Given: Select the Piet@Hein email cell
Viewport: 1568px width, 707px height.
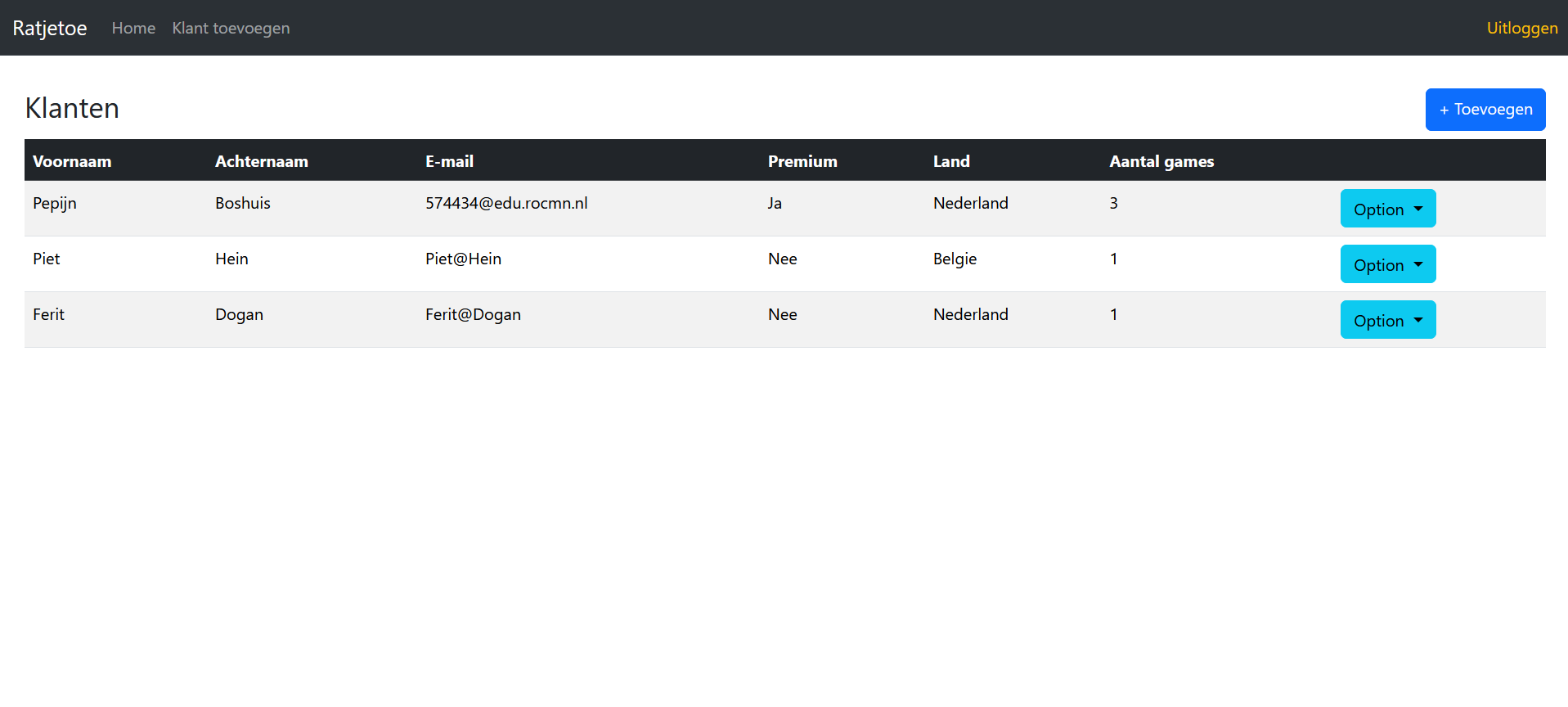Looking at the screenshot, I should 463,259.
